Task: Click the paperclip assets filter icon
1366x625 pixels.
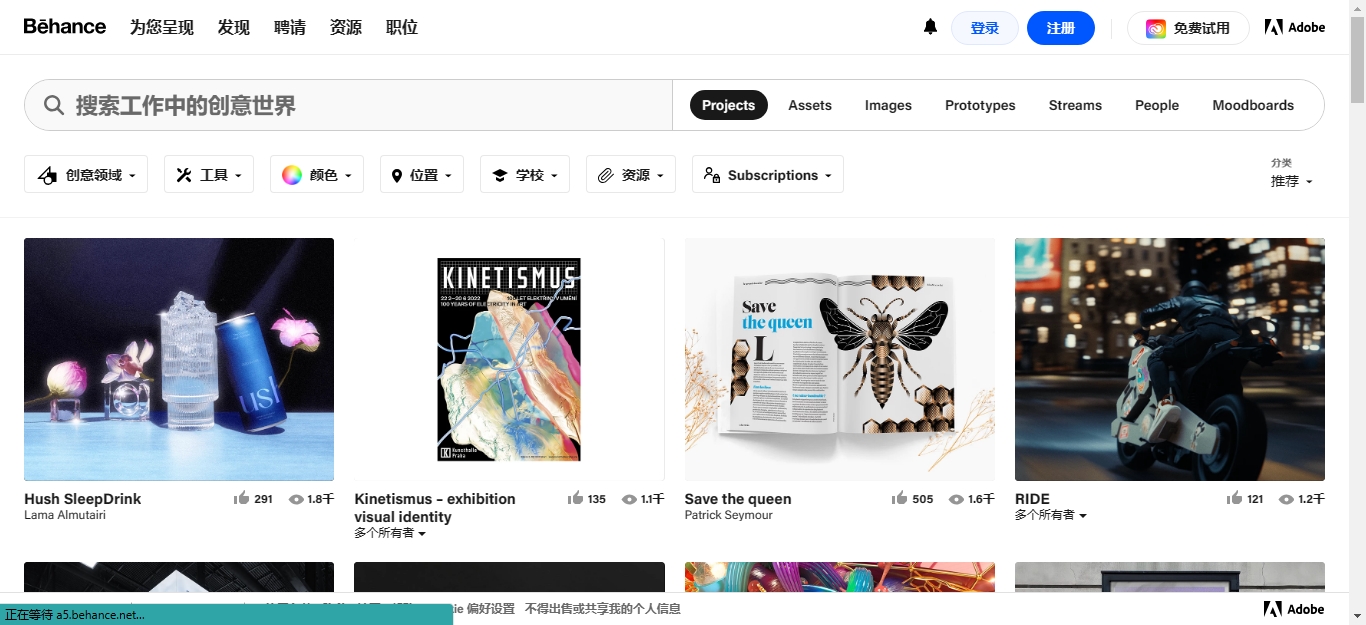Action: [605, 175]
